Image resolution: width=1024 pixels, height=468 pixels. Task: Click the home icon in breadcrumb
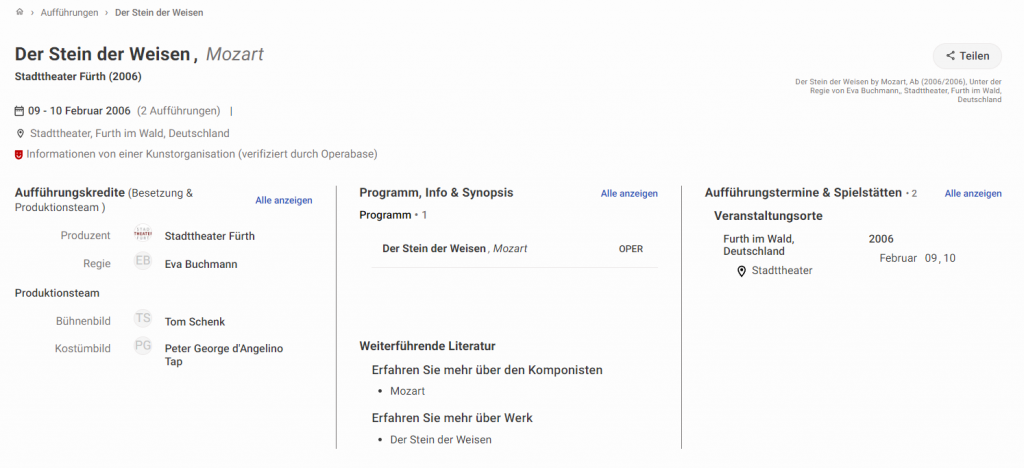(x=19, y=13)
